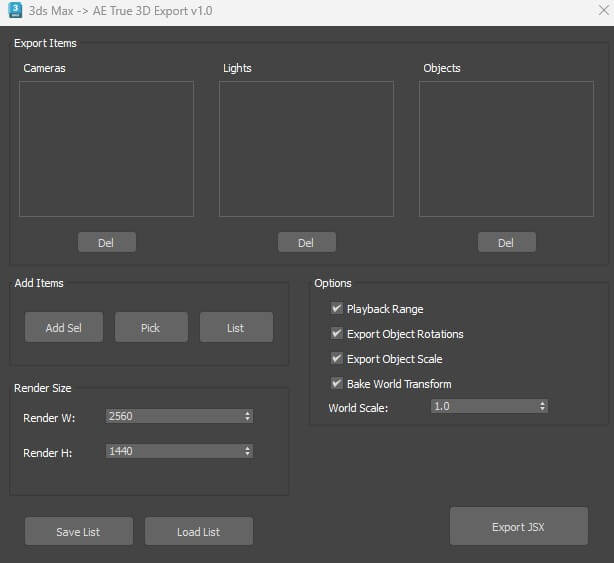Click the 3ds Max app icon in title bar

[x=15, y=10]
